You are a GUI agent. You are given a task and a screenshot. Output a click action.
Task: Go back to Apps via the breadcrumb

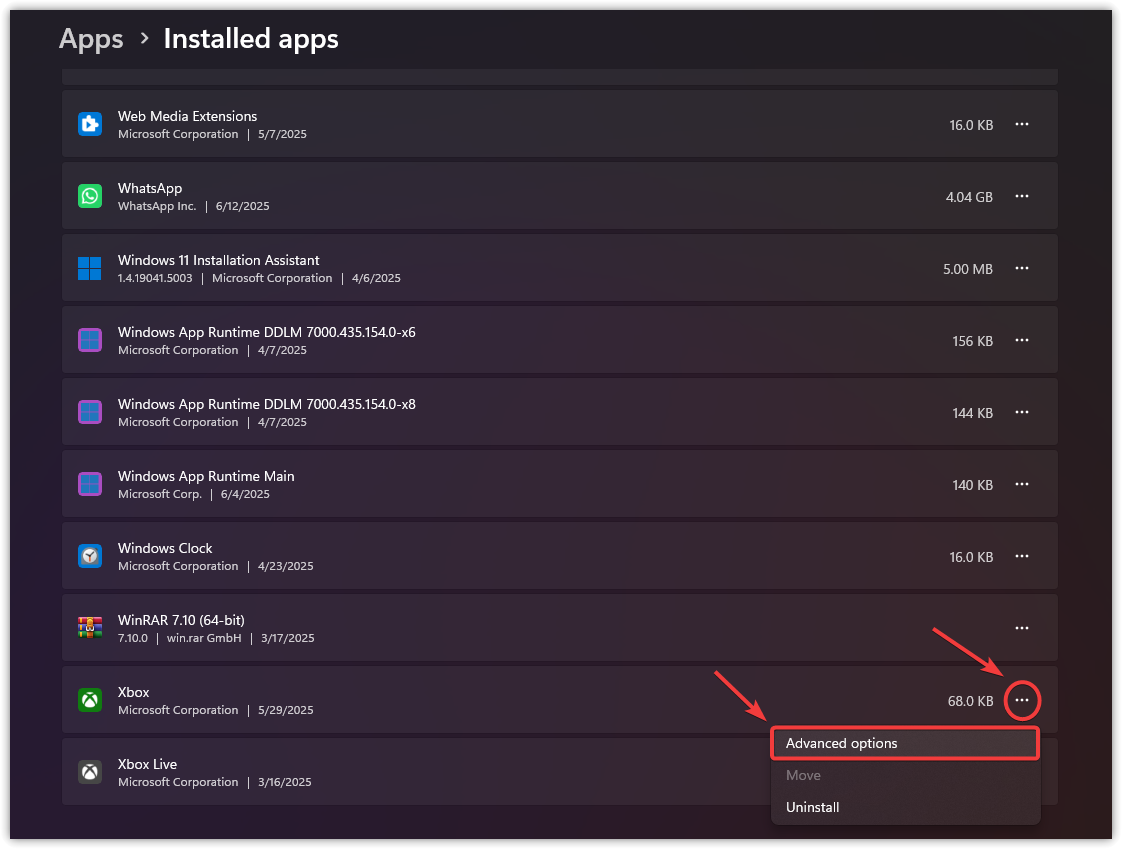click(x=91, y=39)
